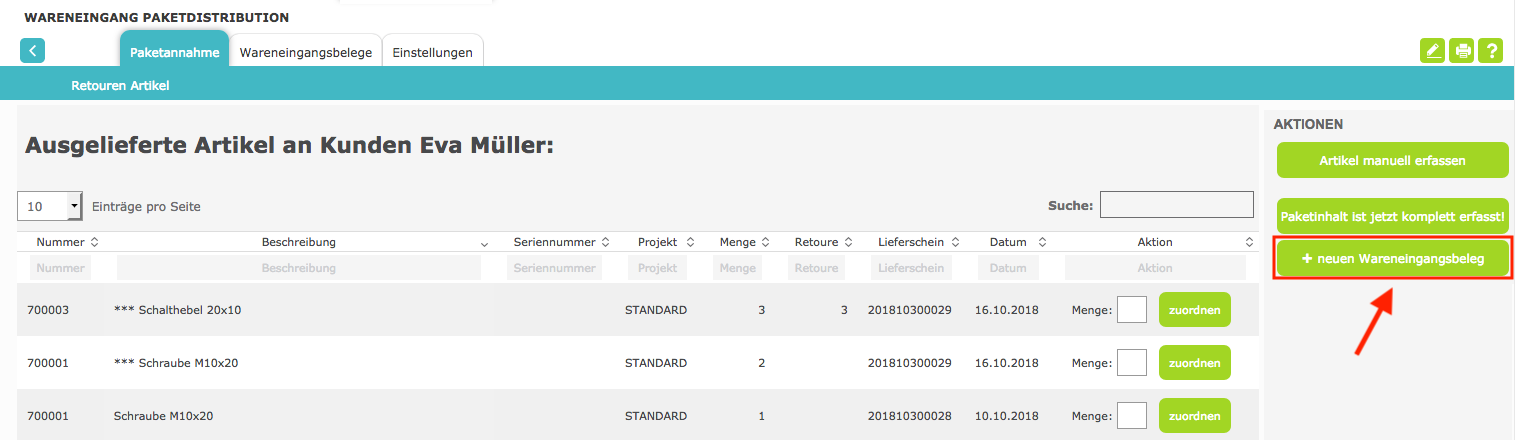Click the green printer icon
1515x440 pixels.
[x=1462, y=51]
